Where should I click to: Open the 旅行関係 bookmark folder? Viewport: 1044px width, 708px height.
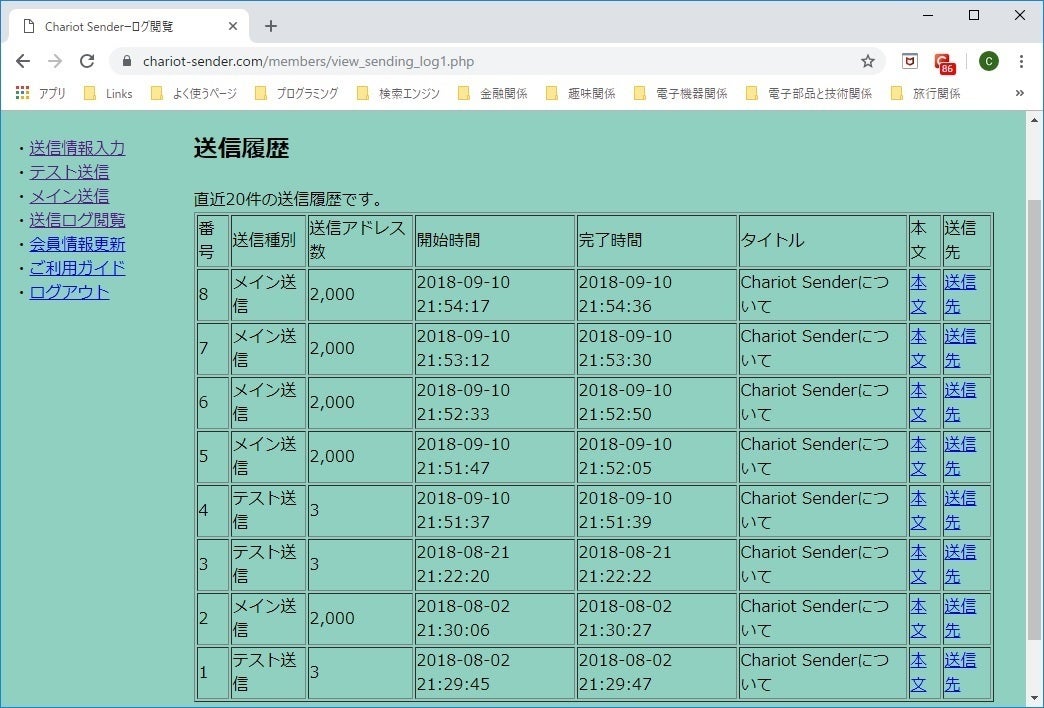925,93
